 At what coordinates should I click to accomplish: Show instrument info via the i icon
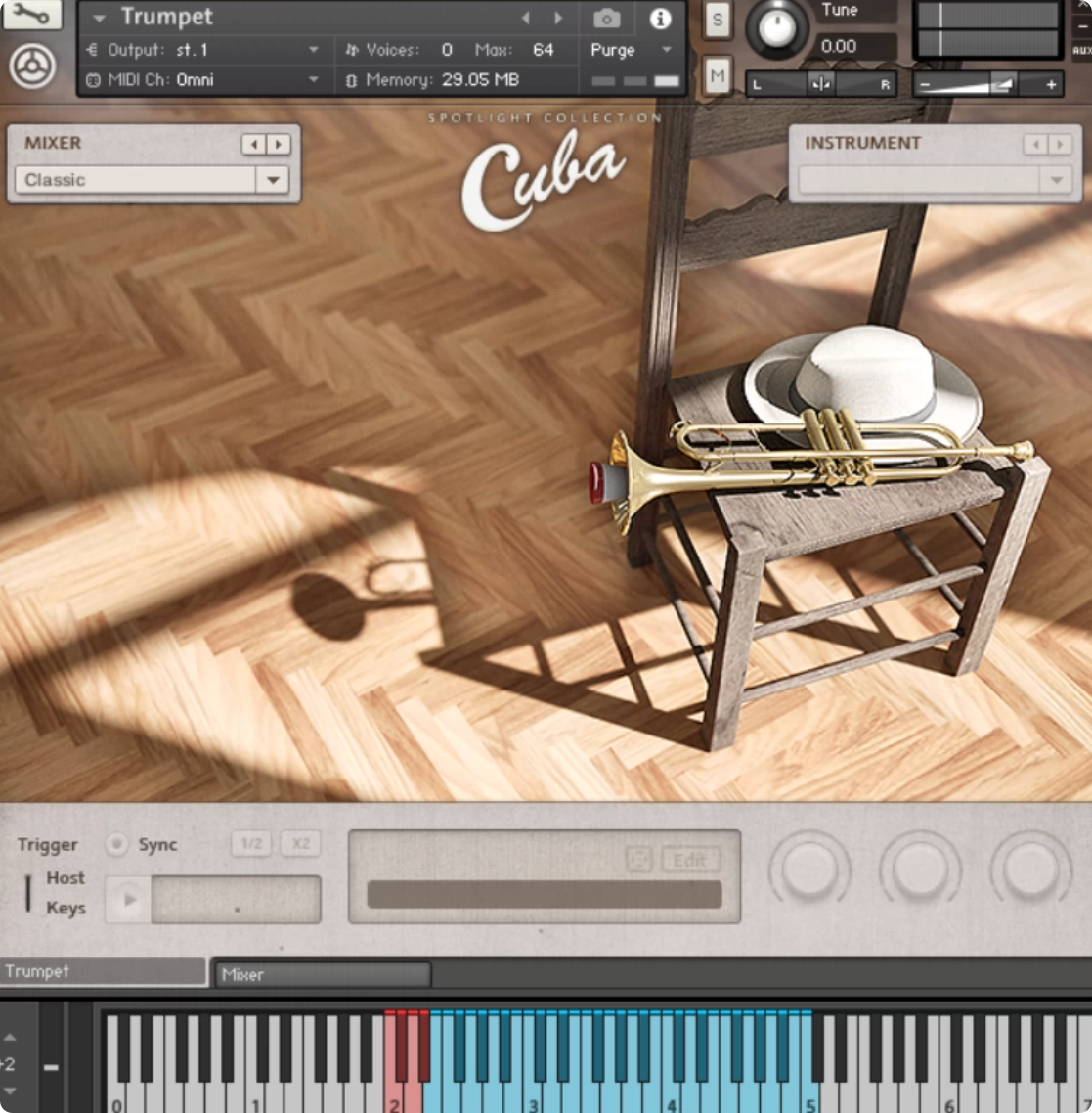[660, 19]
